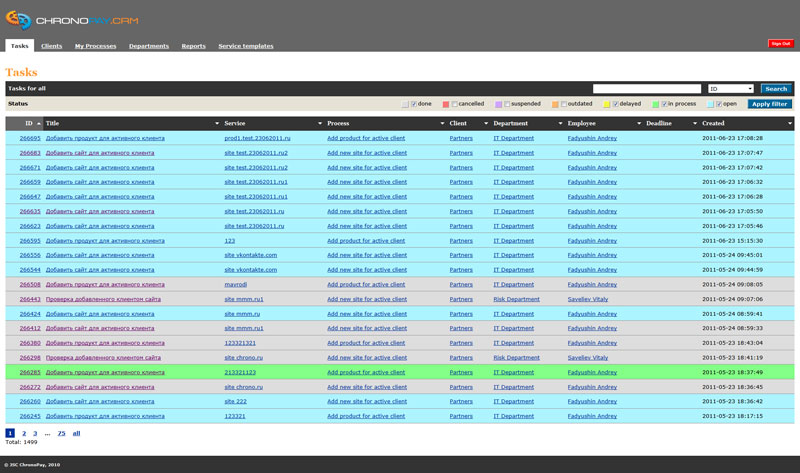Open the title link of task 266424
The image size is (800, 473).
(100, 314)
